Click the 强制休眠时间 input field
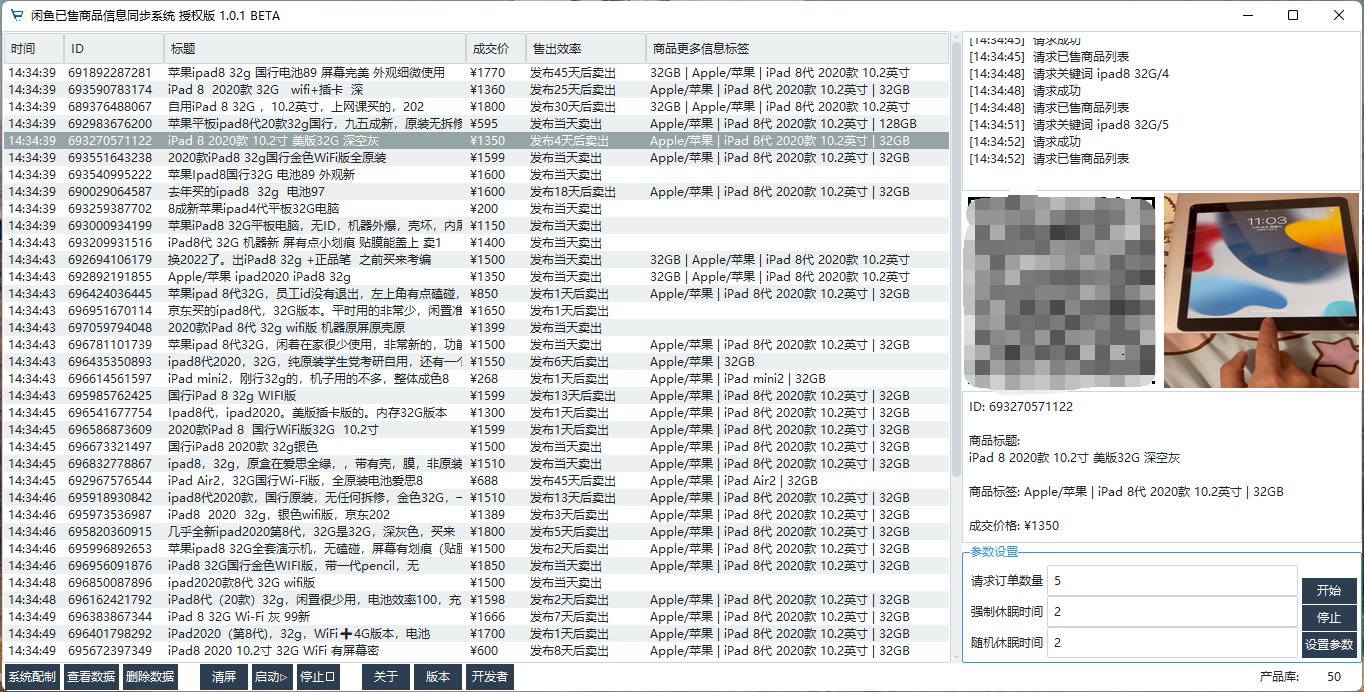The width and height of the screenshot is (1364, 692). coord(1172,612)
